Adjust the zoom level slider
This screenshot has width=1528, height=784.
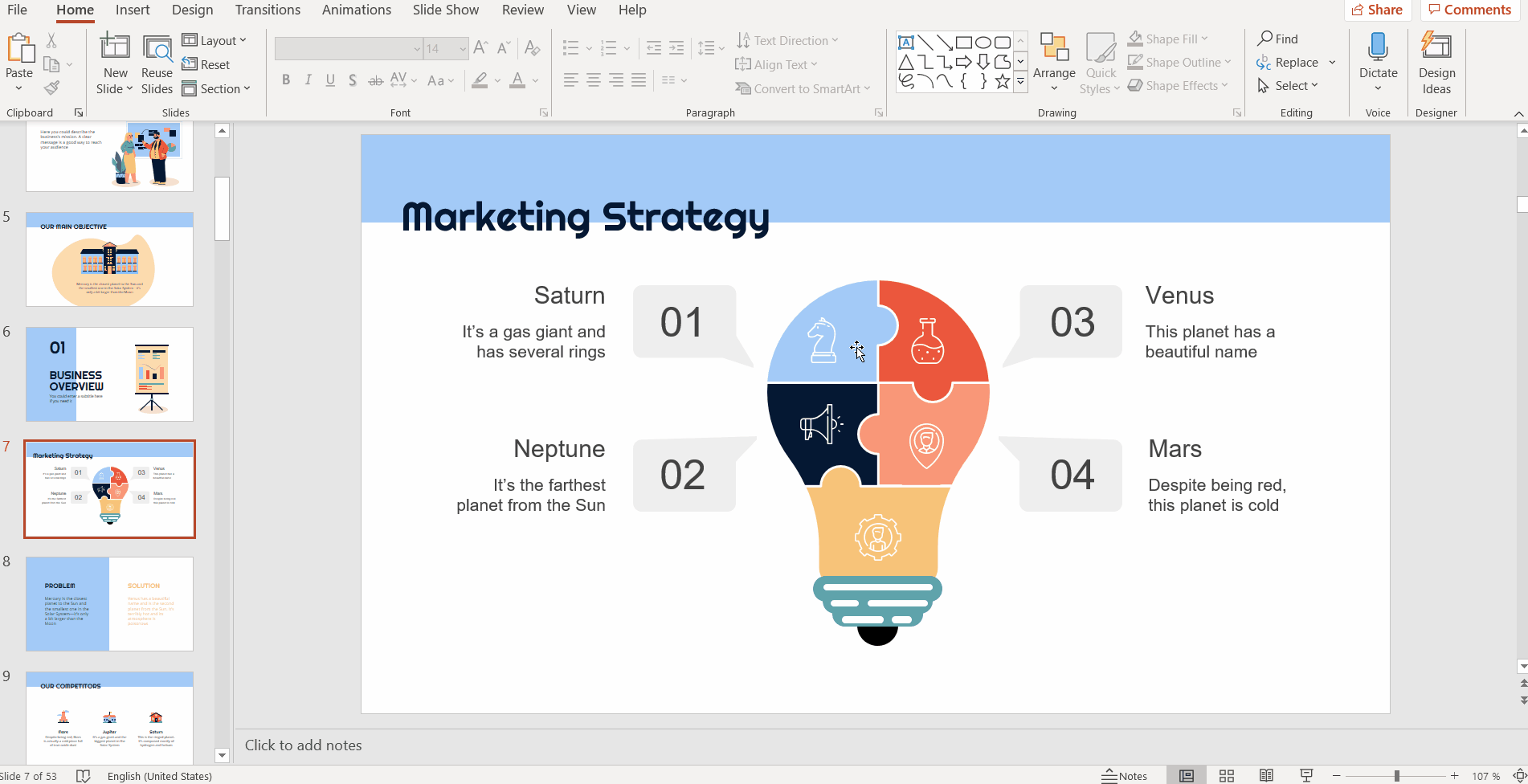[x=1397, y=775]
